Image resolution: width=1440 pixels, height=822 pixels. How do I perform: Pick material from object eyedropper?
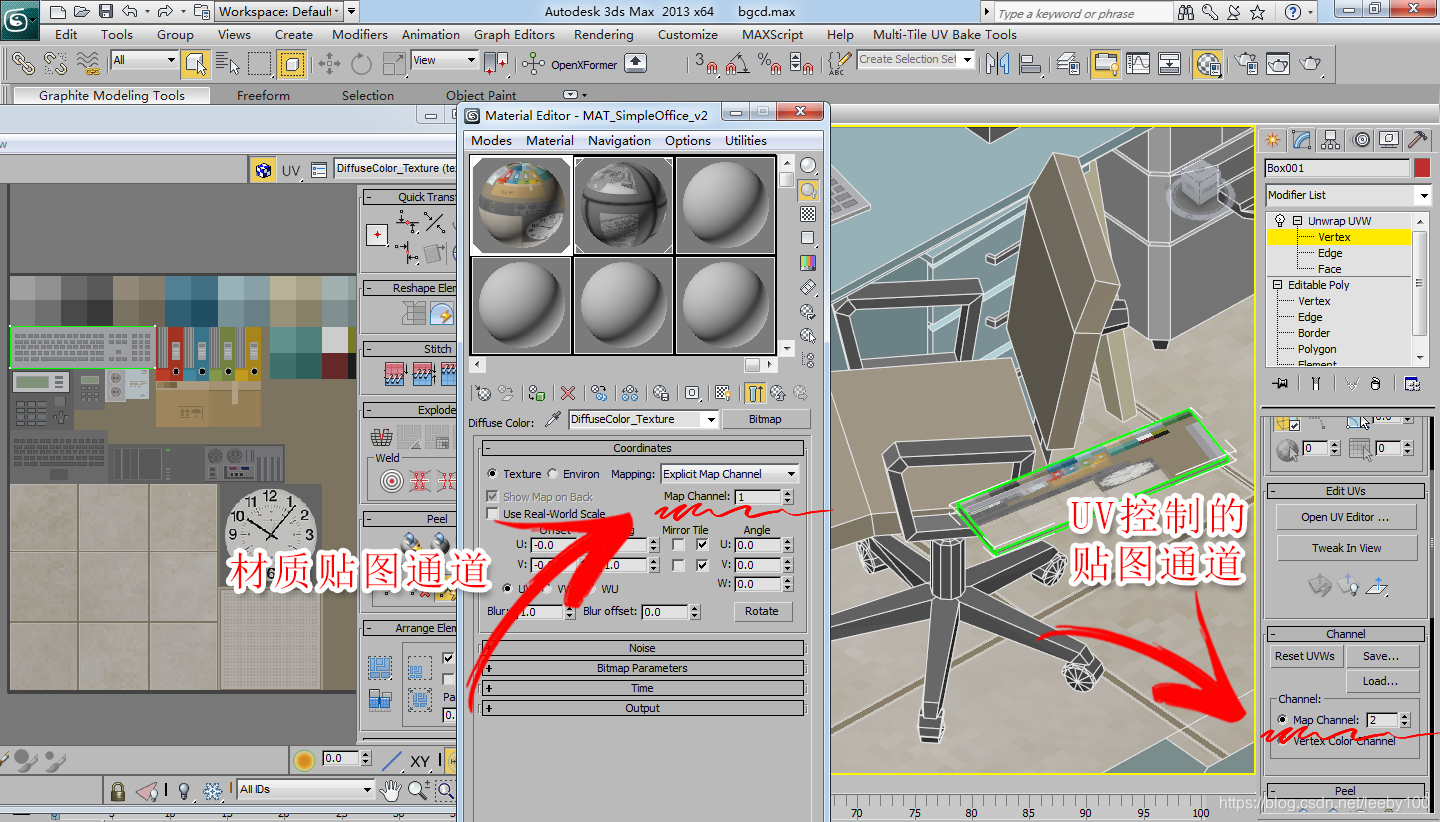[552, 420]
